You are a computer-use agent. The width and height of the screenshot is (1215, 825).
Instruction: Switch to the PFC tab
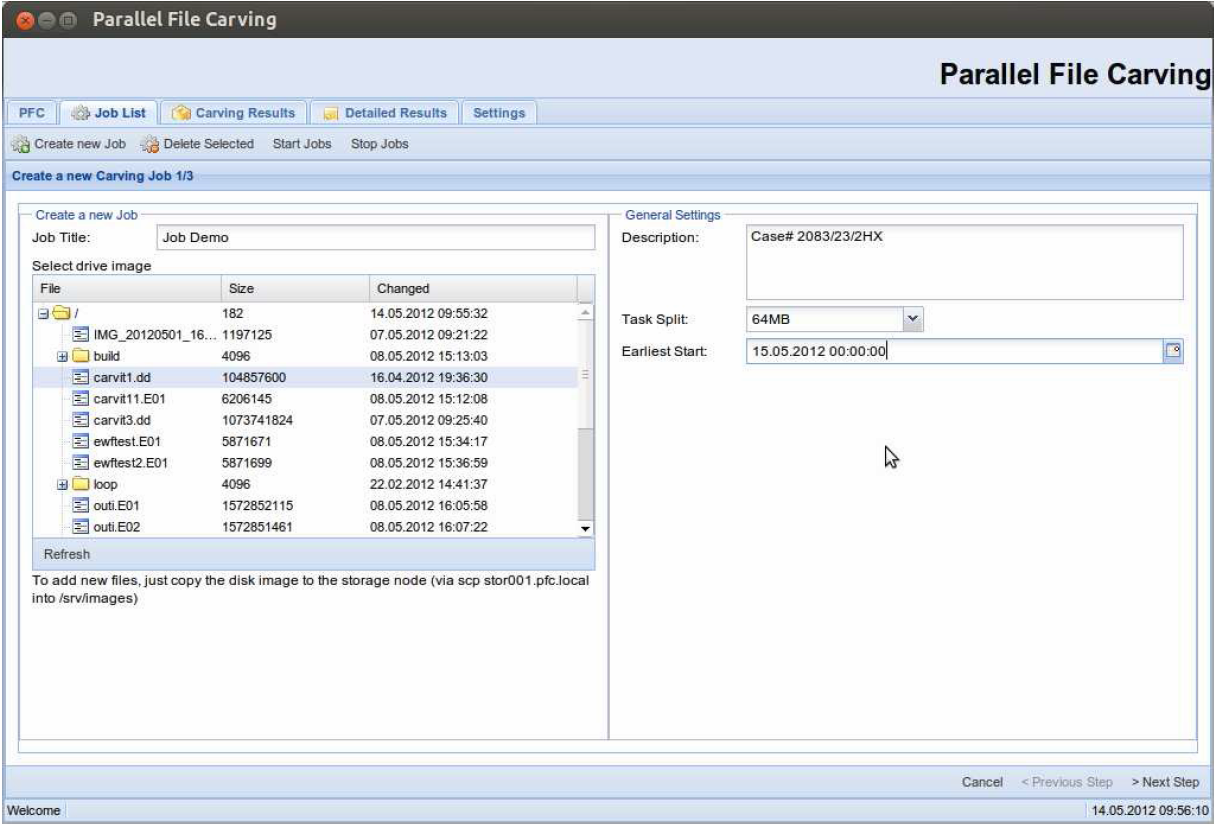click(30, 112)
